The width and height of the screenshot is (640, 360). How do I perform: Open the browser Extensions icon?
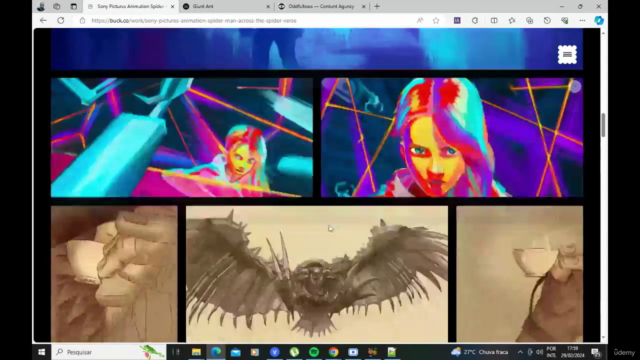475,20
